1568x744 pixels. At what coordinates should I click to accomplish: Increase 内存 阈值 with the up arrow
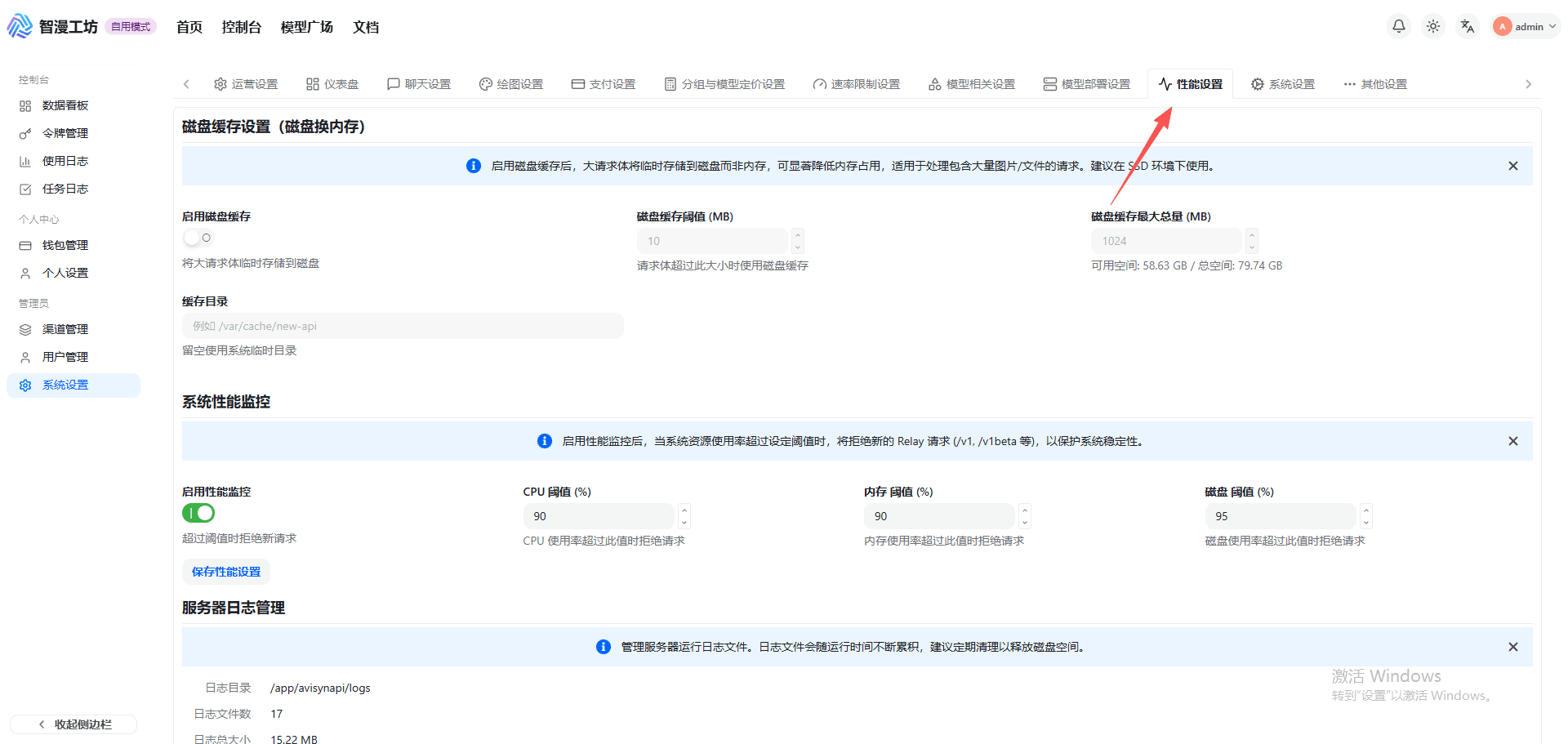(1025, 510)
